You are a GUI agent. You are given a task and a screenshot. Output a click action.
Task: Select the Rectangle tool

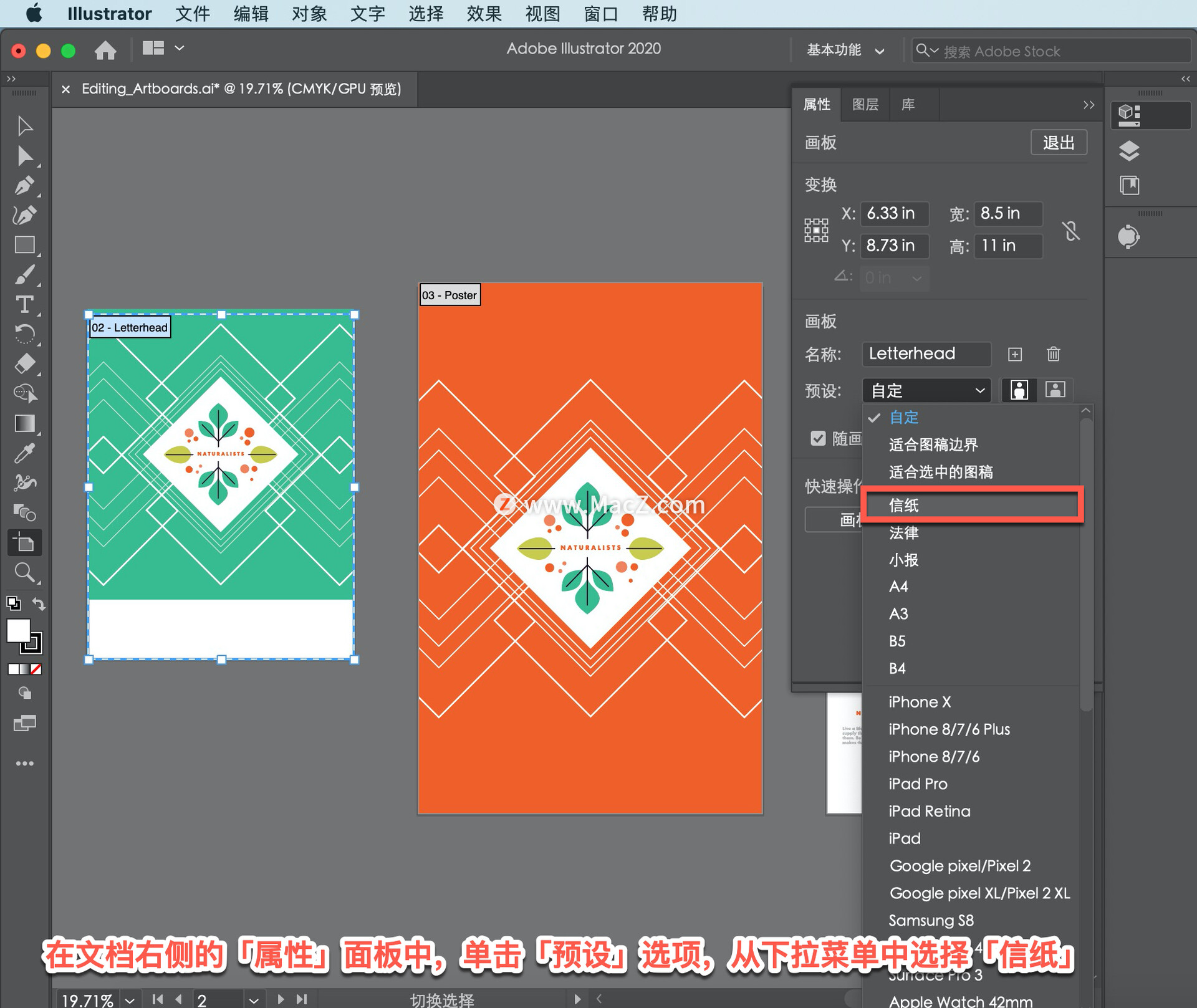pyautogui.click(x=24, y=245)
